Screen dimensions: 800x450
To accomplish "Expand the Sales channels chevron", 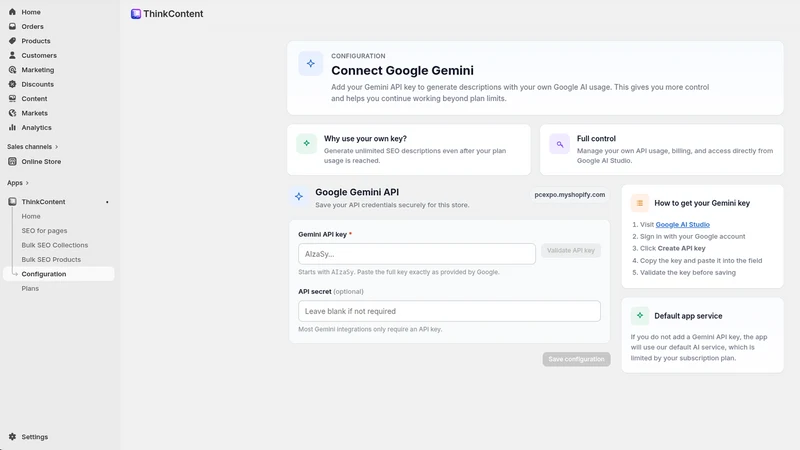I will pos(56,147).
